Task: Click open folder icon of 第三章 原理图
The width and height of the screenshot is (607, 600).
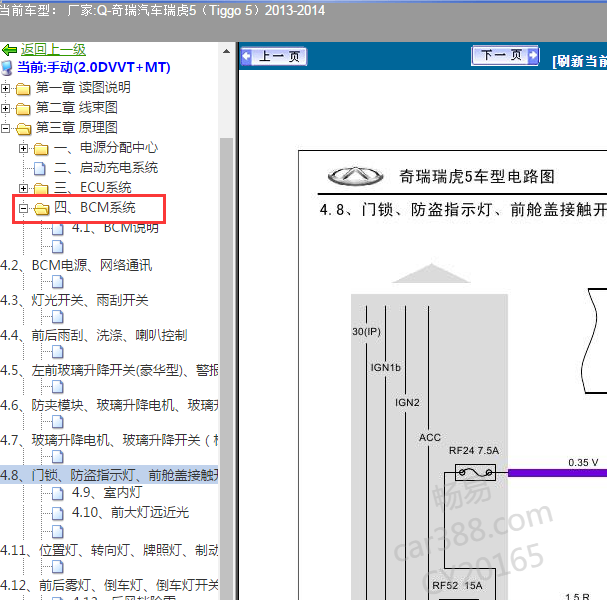Action: 24,129
